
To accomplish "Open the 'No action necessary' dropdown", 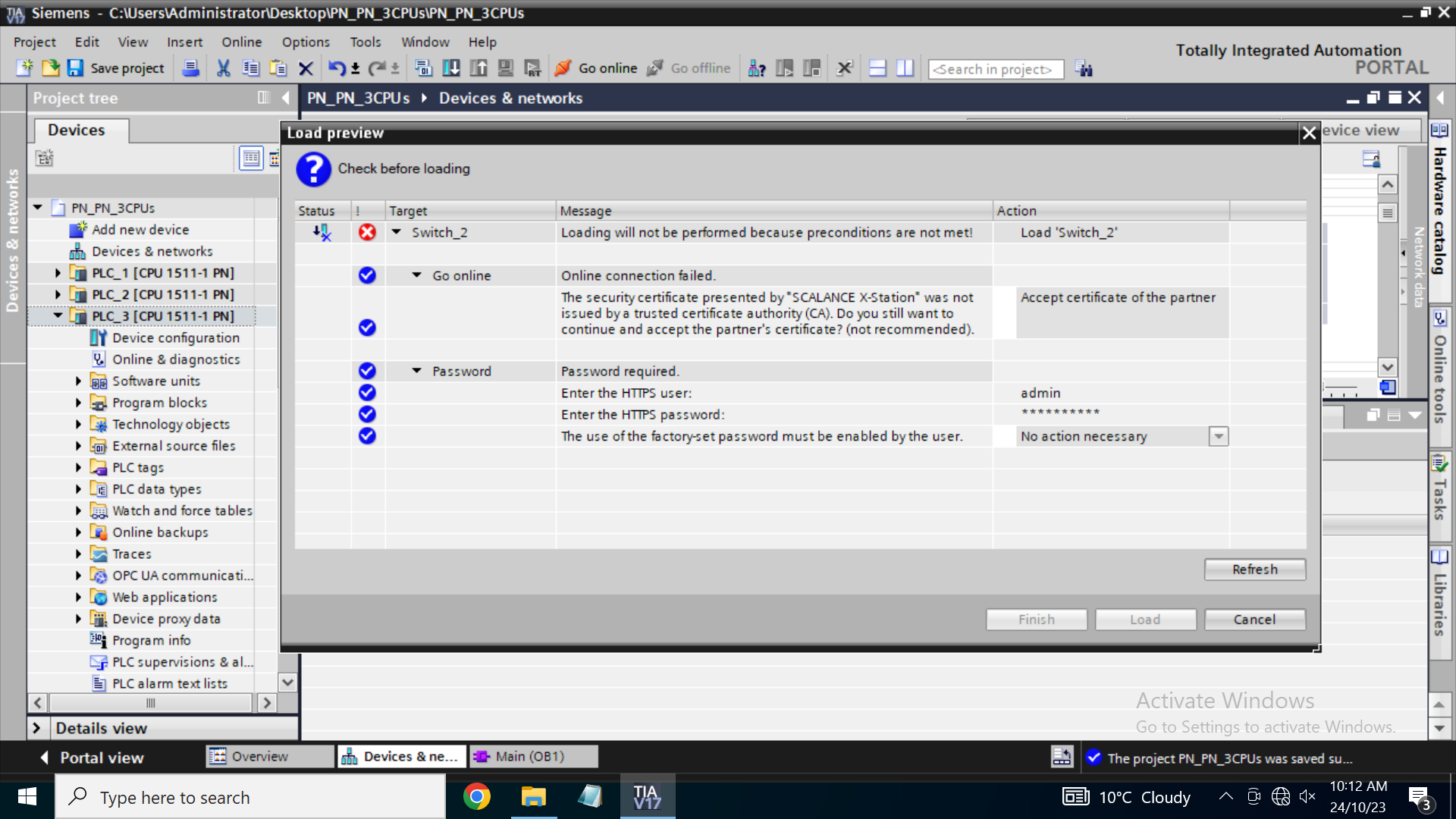I will [x=1218, y=436].
